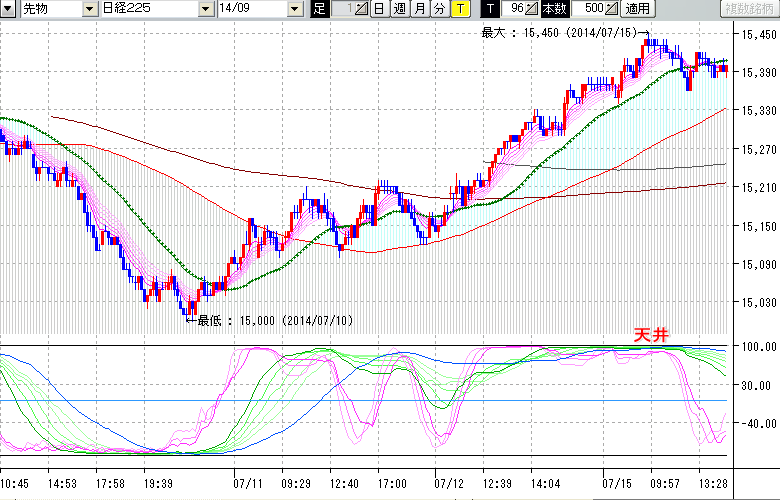Adjust the spinner next to 96

tap(532, 9)
